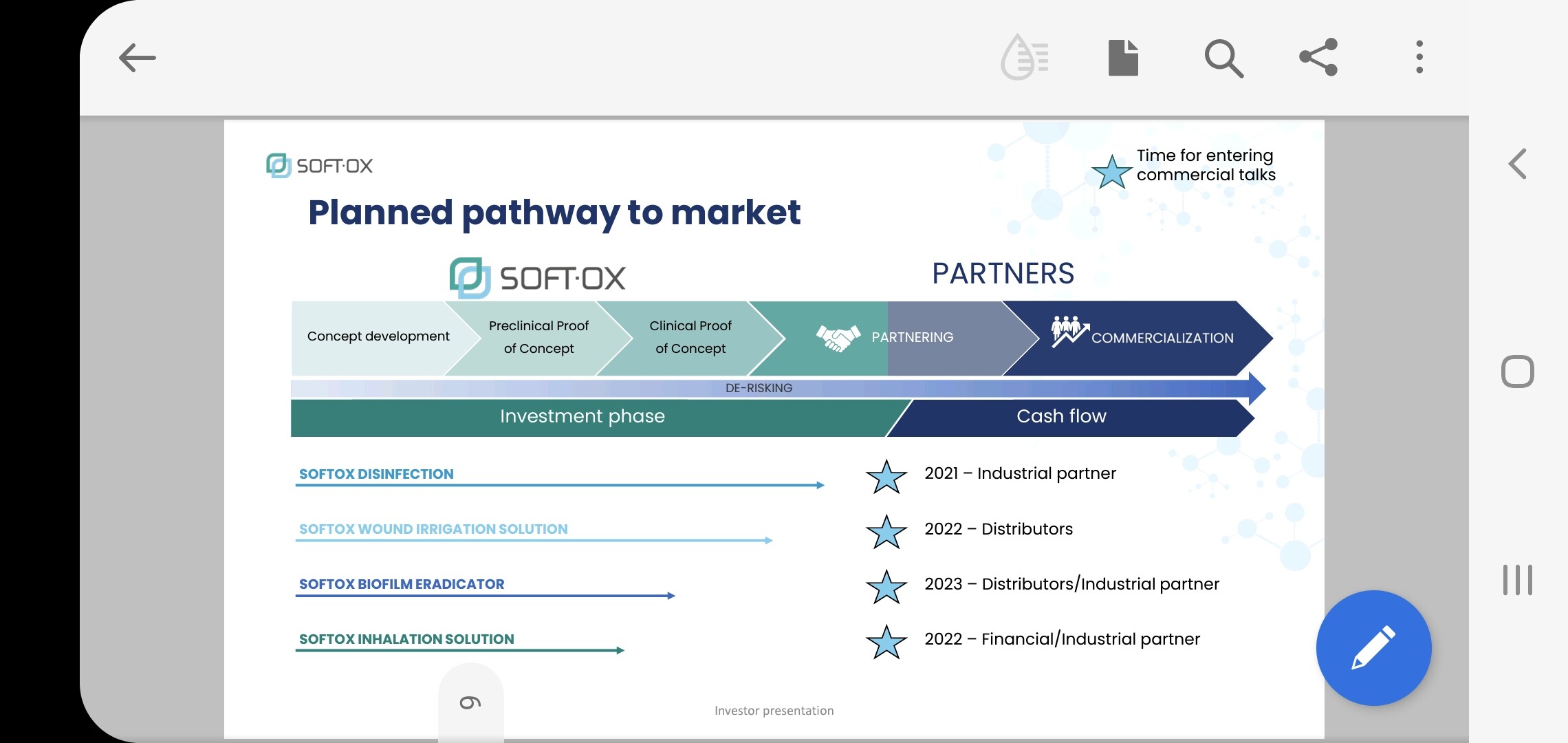This screenshot has width=1568, height=743.
Task: Tap the page number 6 indicator
Action: pos(470,702)
